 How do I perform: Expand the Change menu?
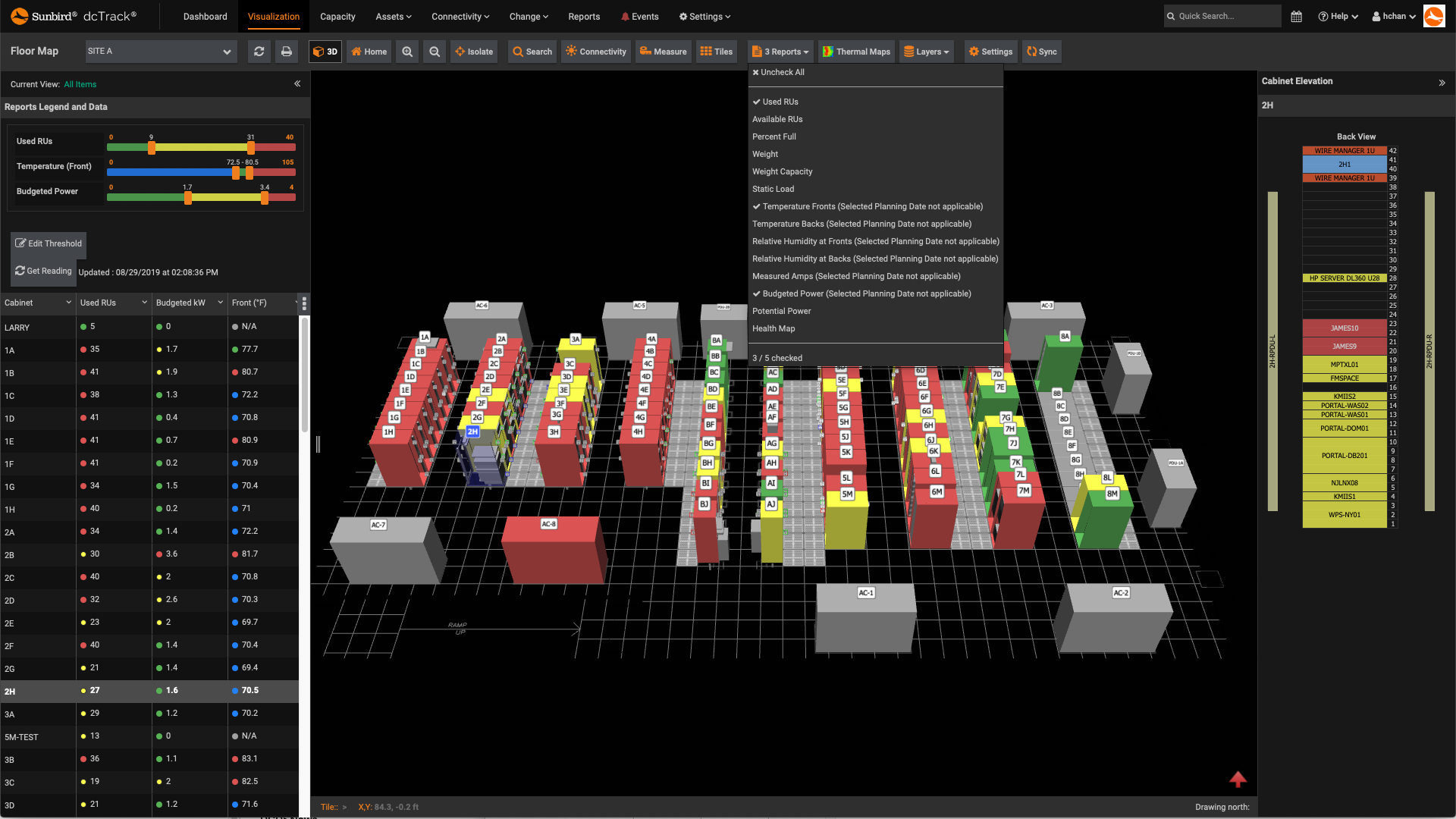click(529, 17)
